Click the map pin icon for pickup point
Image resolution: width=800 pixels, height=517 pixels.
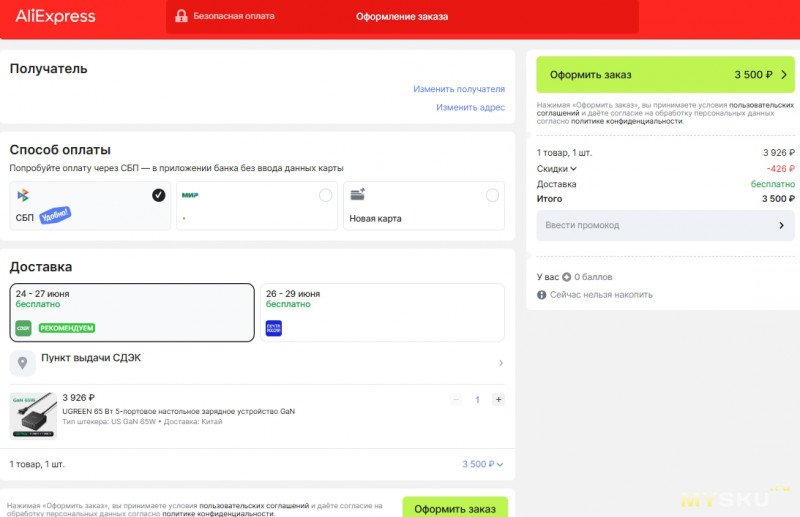click(x=22, y=363)
